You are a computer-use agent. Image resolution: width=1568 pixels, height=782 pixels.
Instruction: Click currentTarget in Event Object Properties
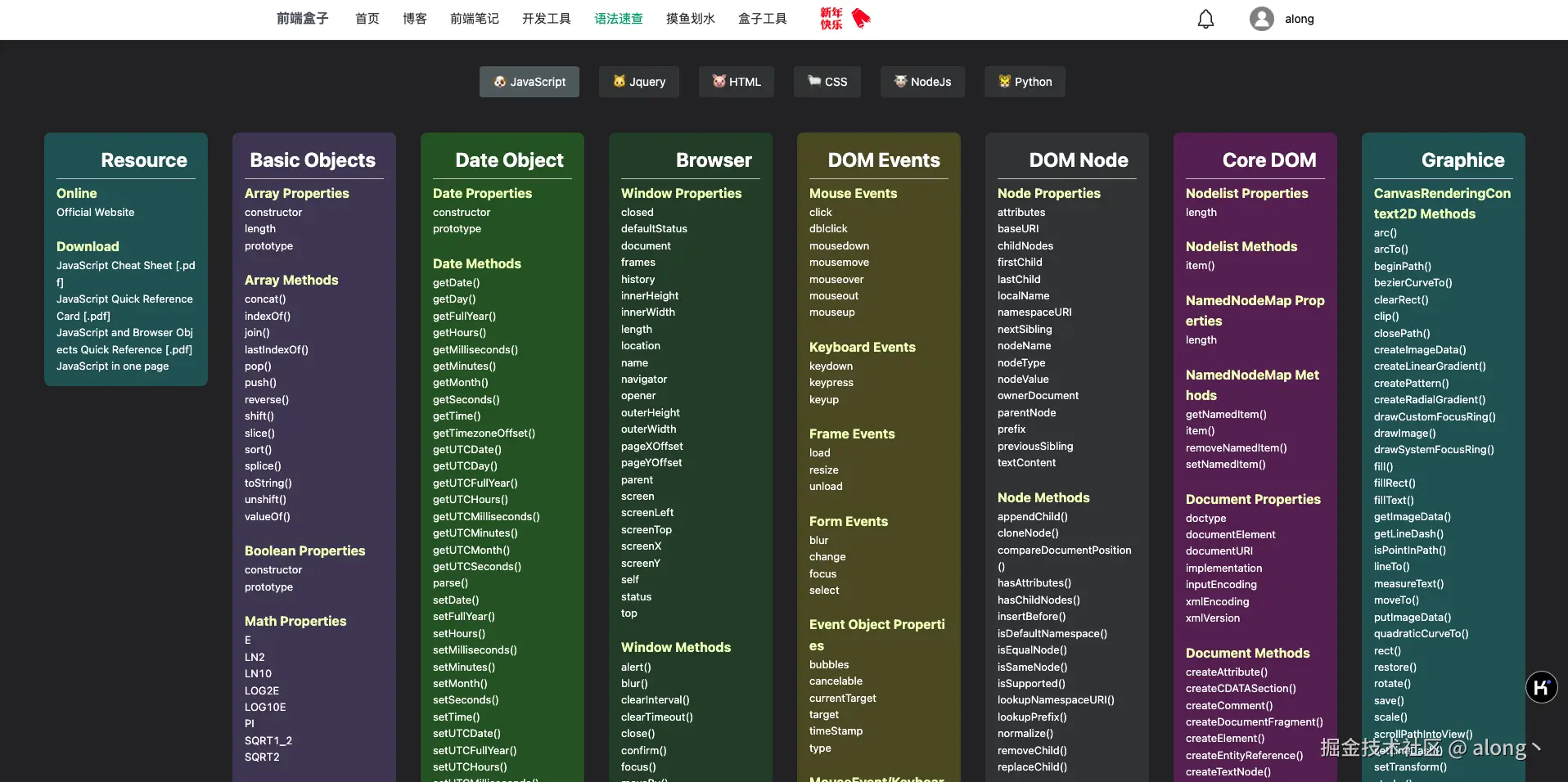point(842,699)
